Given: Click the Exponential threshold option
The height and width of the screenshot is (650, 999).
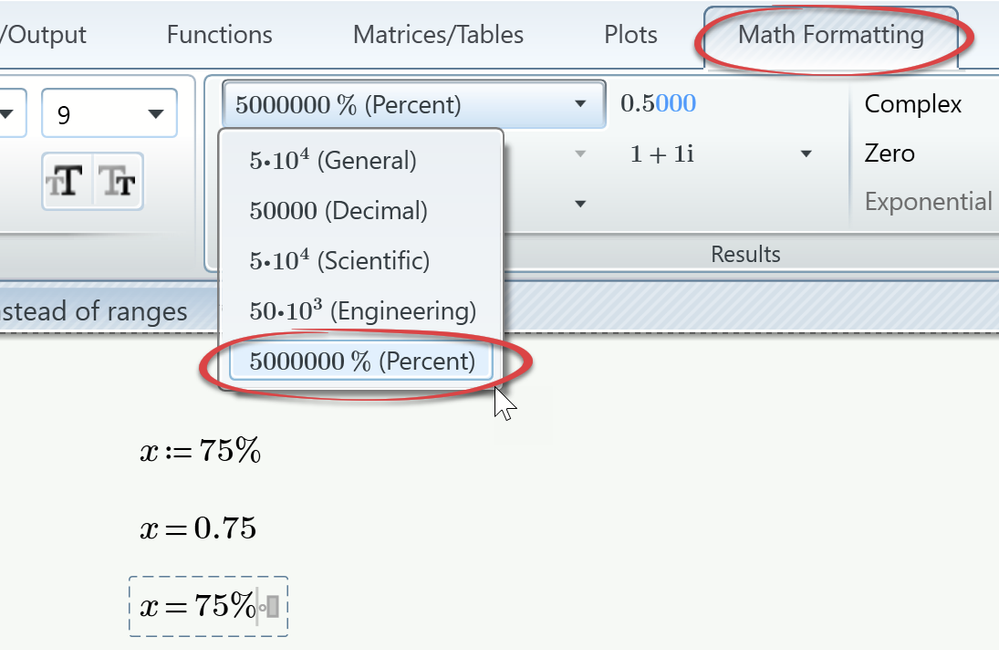Looking at the screenshot, I should (x=928, y=202).
